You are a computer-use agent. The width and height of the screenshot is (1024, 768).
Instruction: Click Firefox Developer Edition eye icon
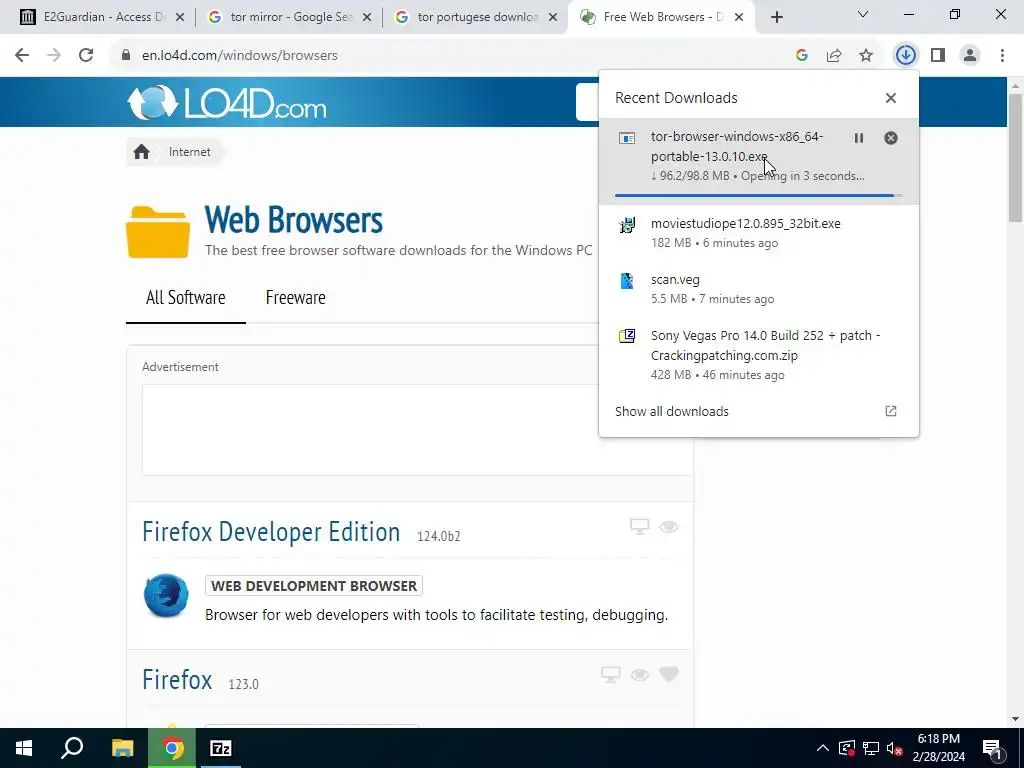tap(669, 526)
